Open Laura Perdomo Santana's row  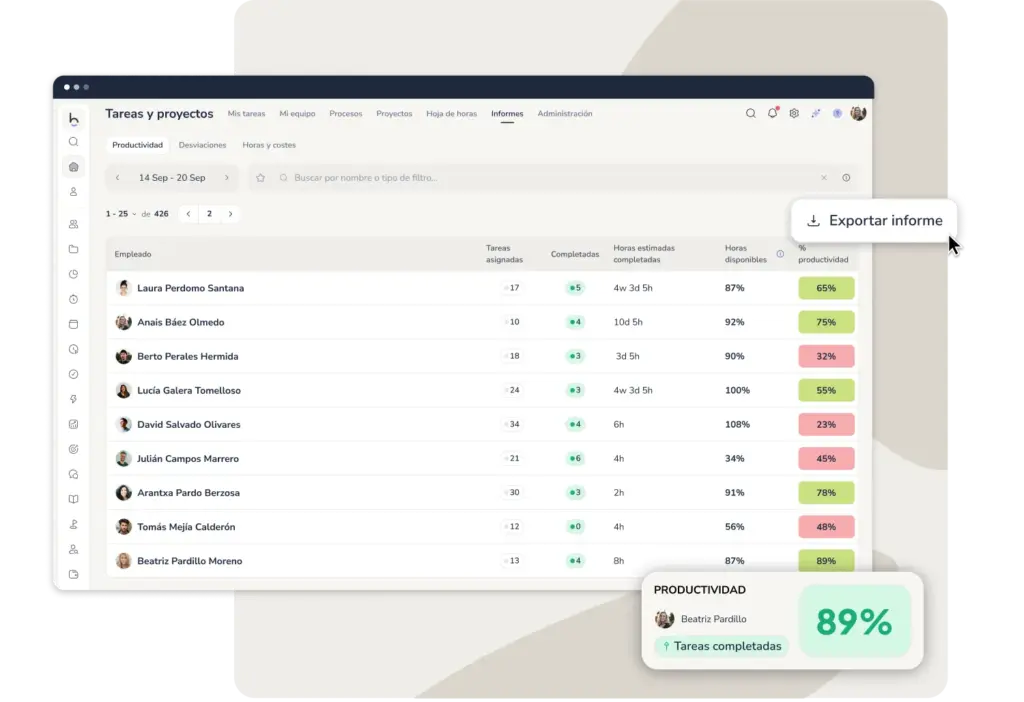pos(481,288)
